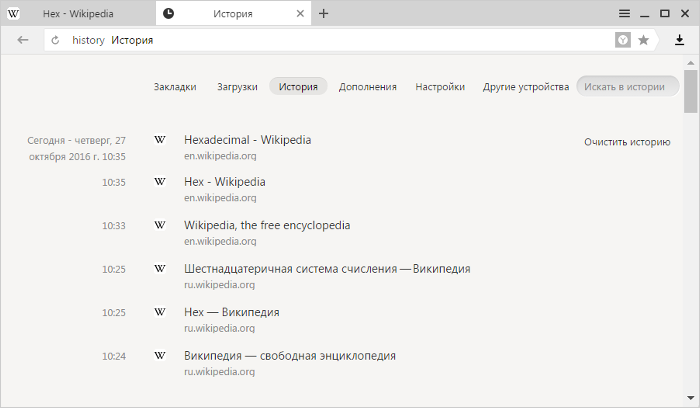Viewport: 700px width, 408px height.
Task: Open the browser hamburger menu
Action: click(x=624, y=13)
